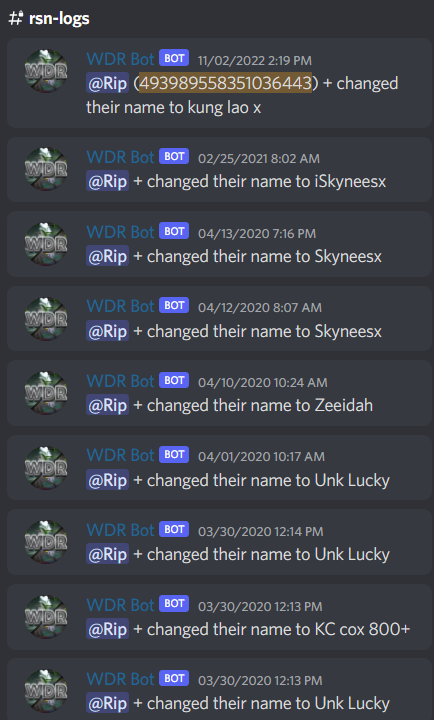Click bot avatar on KC cox 800+ message
This screenshot has height=720, width=434.
46,617
